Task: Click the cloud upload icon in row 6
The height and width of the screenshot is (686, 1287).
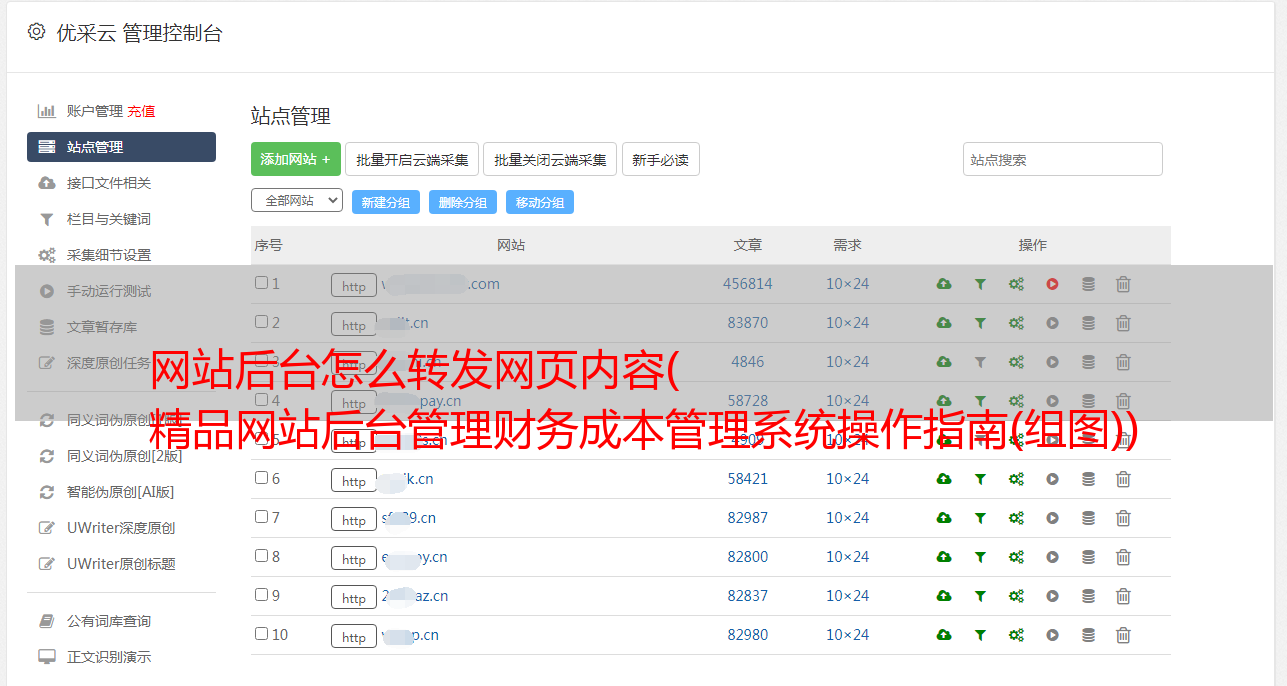Action: coord(944,479)
